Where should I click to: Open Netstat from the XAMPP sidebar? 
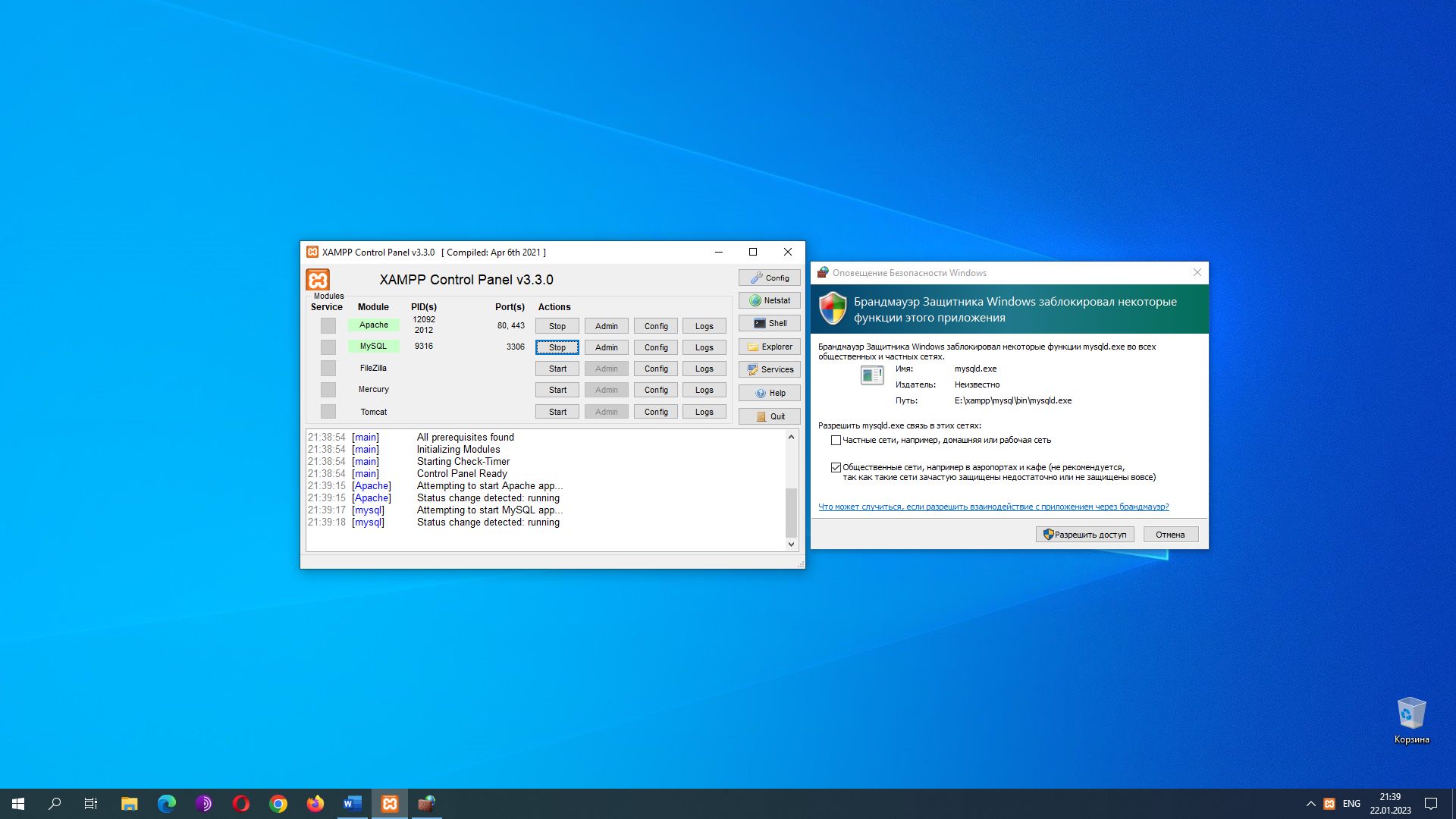(769, 300)
